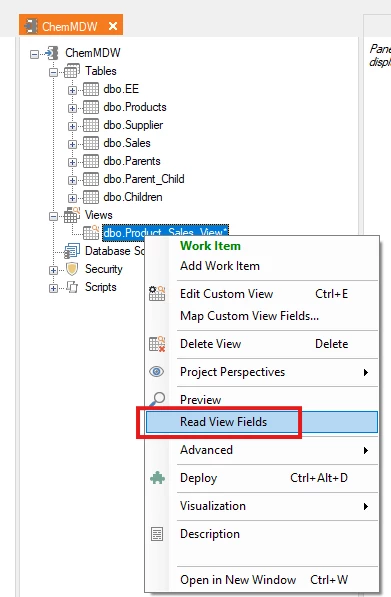The width and height of the screenshot is (391, 597).
Task: Click the Edit Custom View gear icon
Action: click(157, 294)
